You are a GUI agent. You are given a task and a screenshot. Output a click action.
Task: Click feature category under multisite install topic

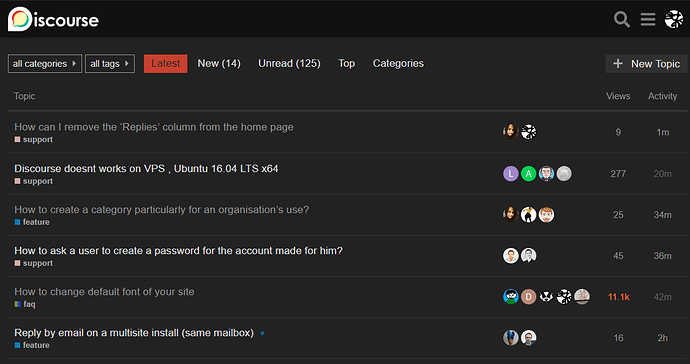32,345
